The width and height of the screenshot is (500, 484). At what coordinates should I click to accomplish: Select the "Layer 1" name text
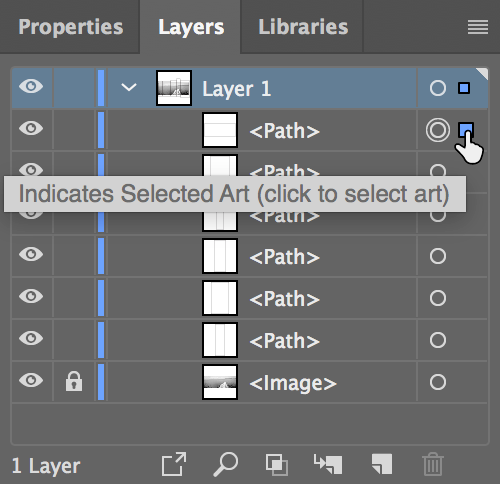236,89
